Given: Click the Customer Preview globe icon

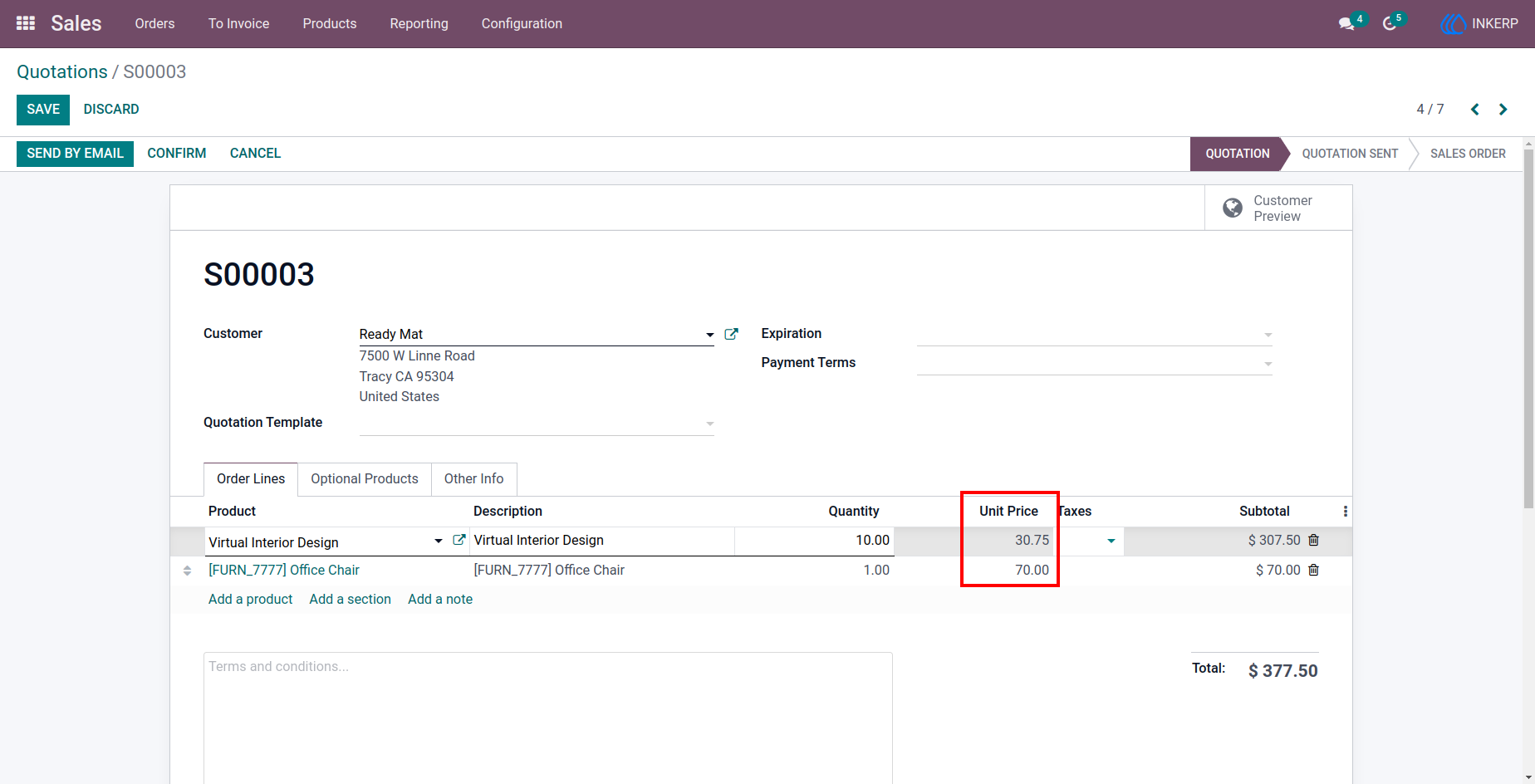Looking at the screenshot, I should tap(1233, 208).
